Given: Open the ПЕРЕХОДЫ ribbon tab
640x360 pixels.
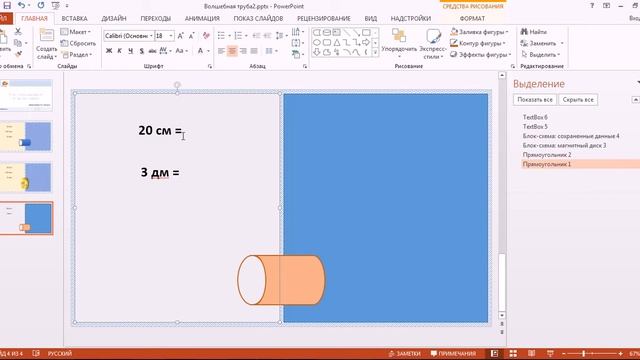Looking at the screenshot, I should coord(156,18).
